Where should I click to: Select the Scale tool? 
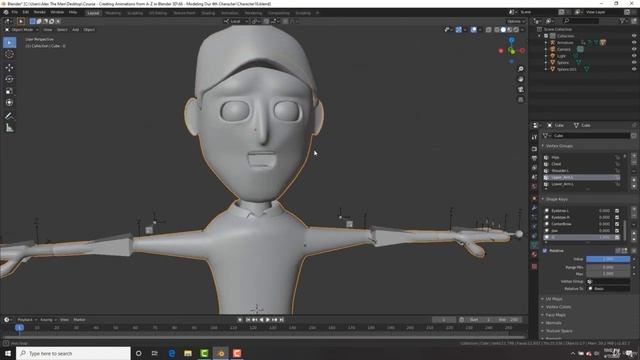(9, 91)
